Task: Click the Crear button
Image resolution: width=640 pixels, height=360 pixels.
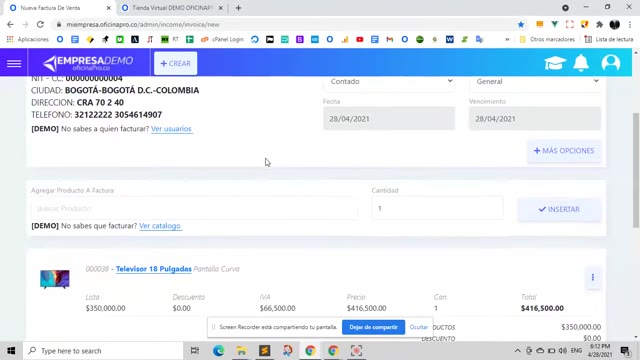Action: coord(176,63)
